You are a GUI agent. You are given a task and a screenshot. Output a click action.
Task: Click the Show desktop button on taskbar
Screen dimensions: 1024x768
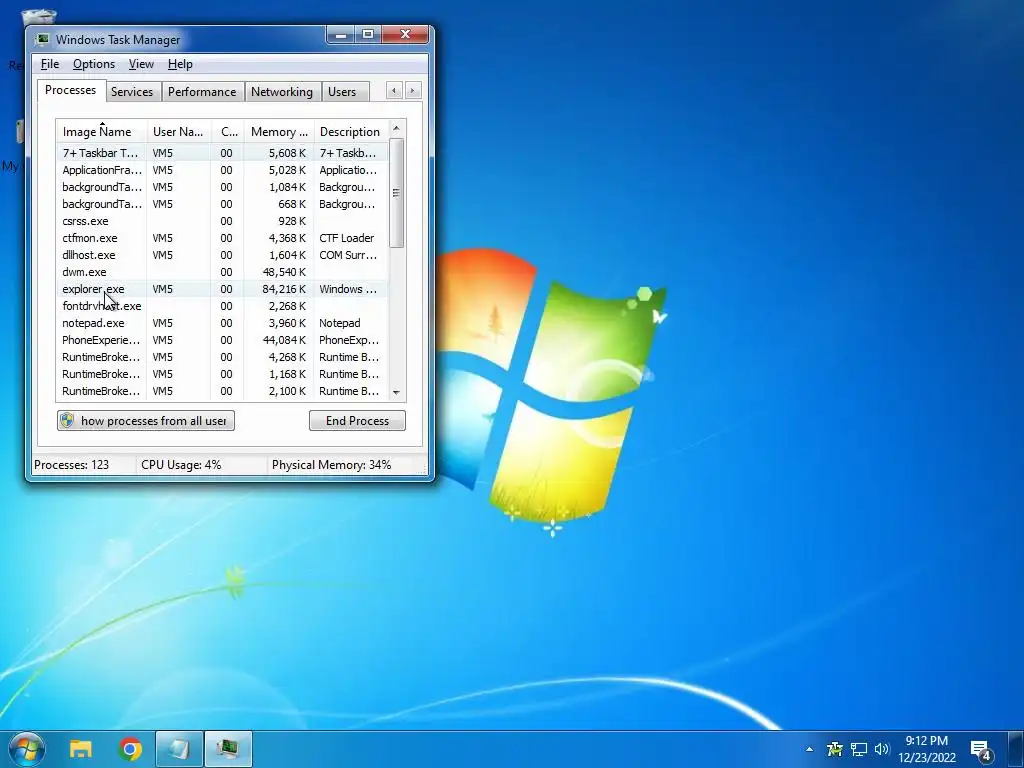[x=1016, y=749]
